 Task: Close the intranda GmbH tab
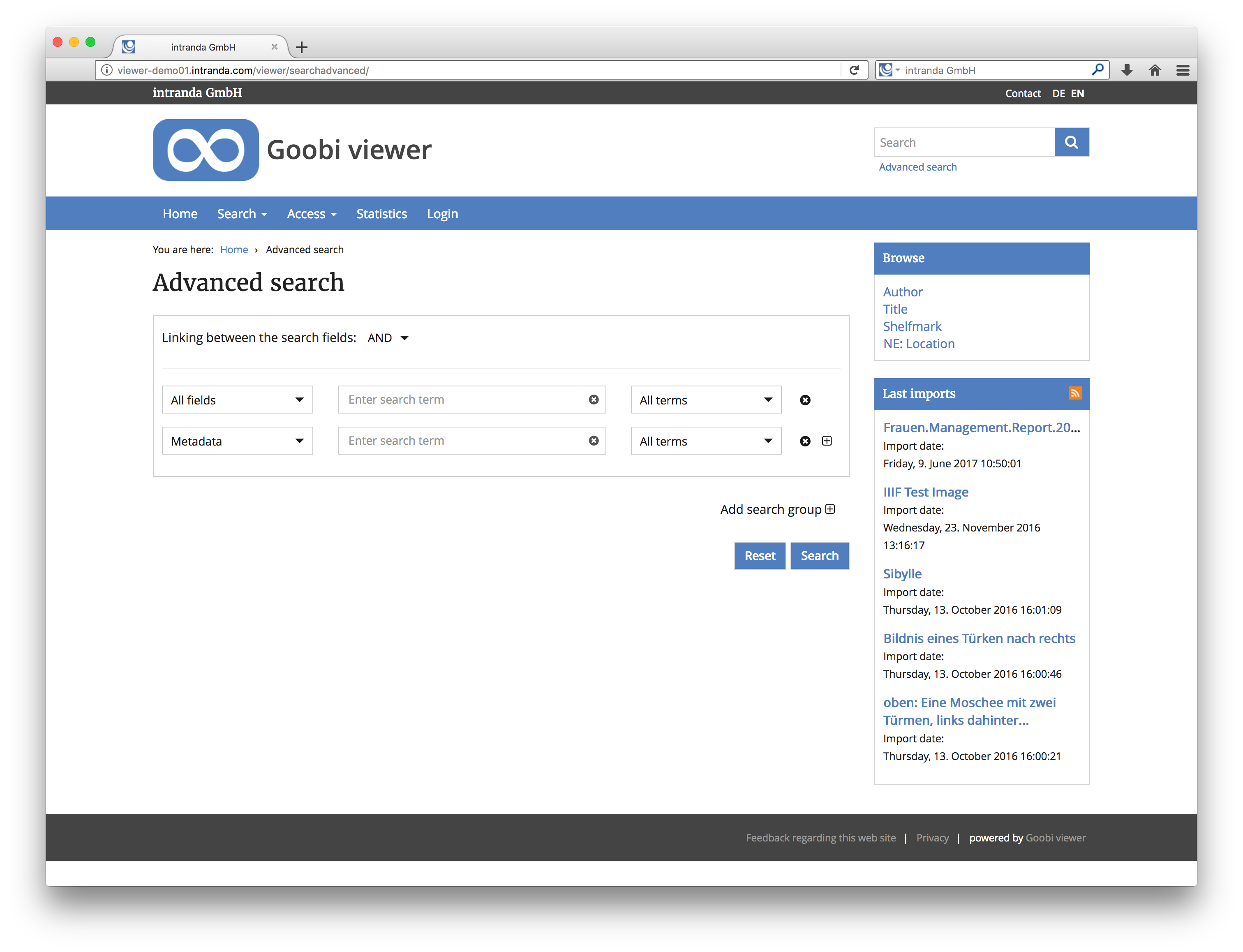[x=274, y=47]
